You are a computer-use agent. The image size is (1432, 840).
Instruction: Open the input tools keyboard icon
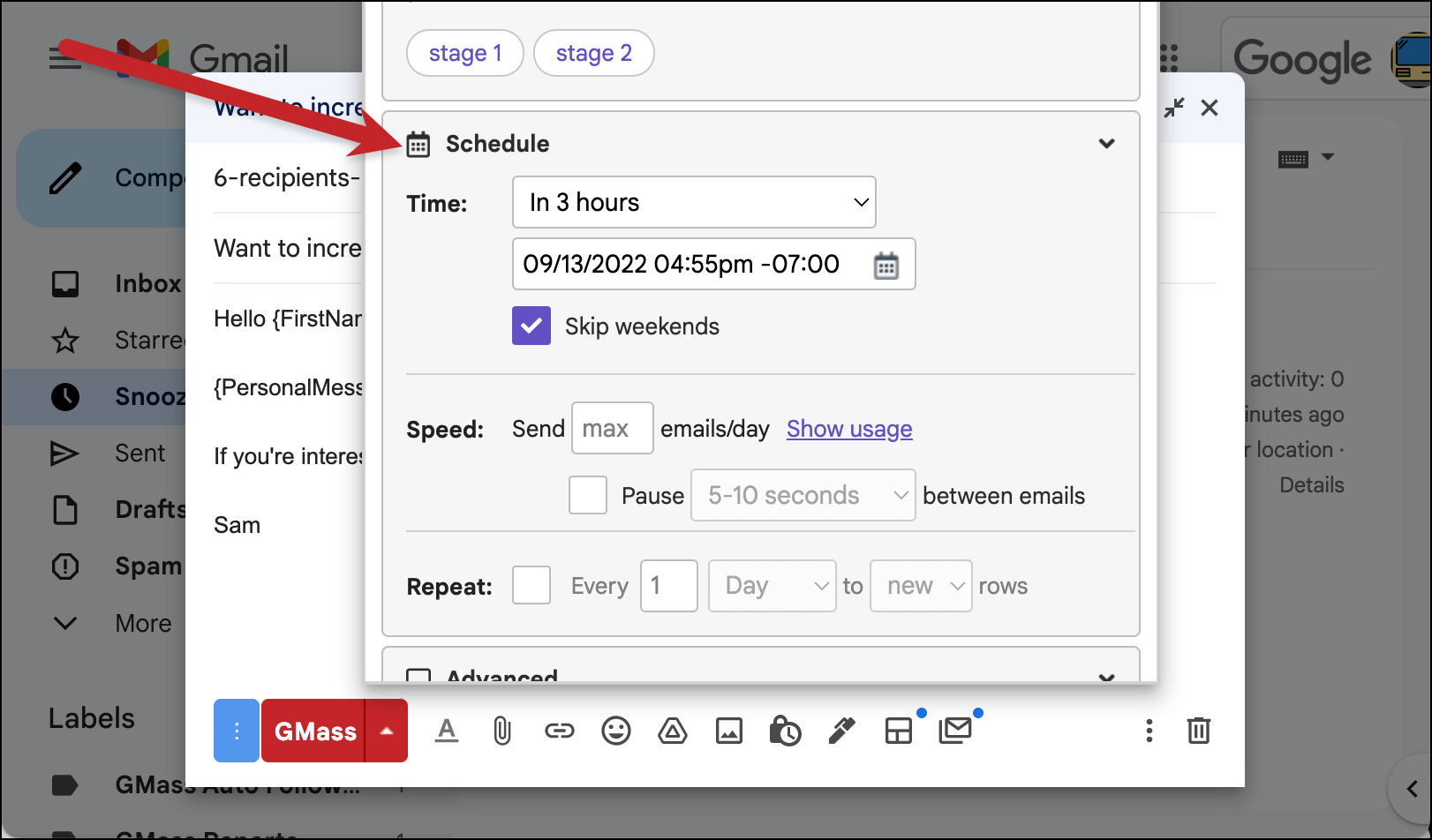tap(1293, 160)
